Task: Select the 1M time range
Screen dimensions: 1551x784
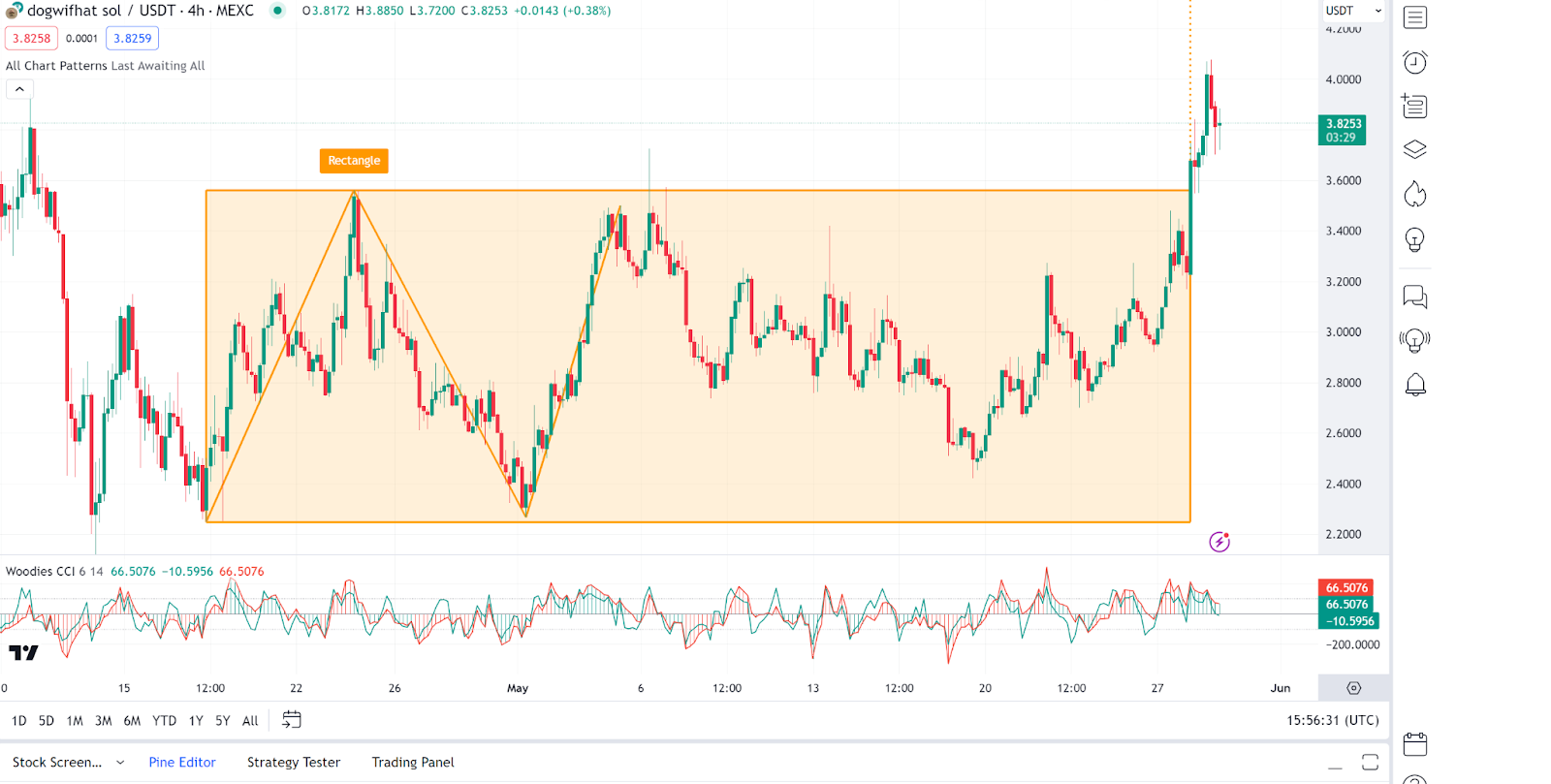Action: point(75,720)
